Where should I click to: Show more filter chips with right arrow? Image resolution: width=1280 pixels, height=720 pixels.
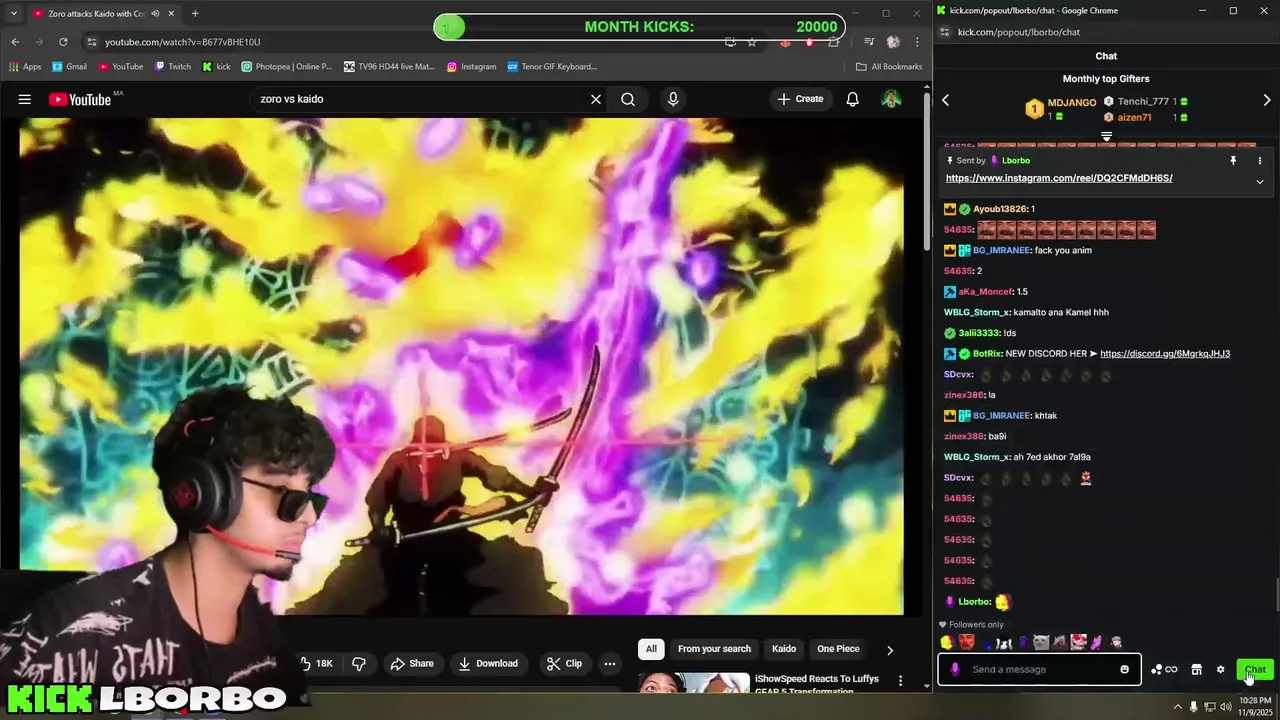890,650
